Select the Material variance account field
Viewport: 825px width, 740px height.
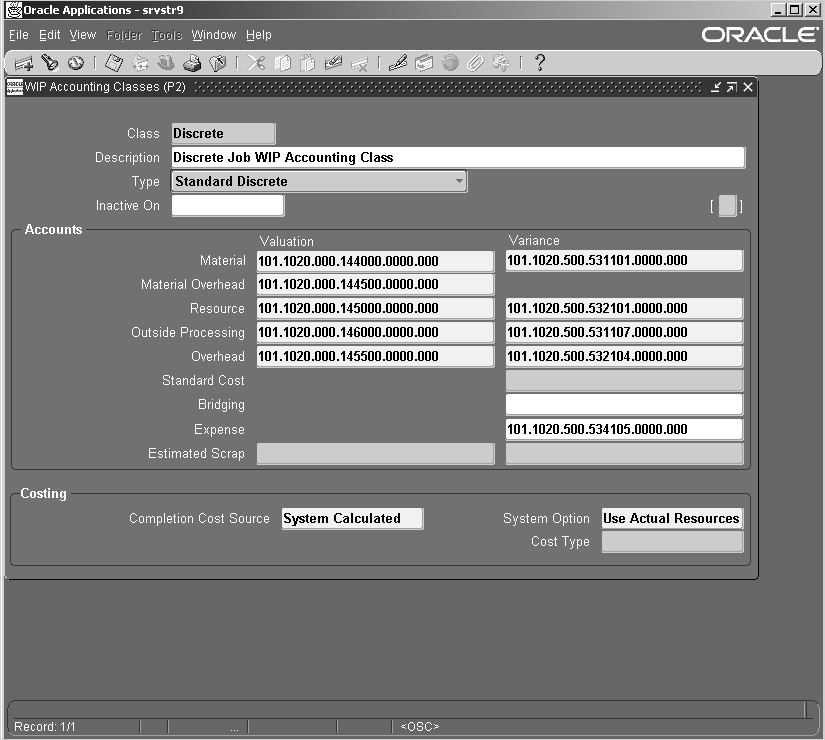[x=624, y=261]
